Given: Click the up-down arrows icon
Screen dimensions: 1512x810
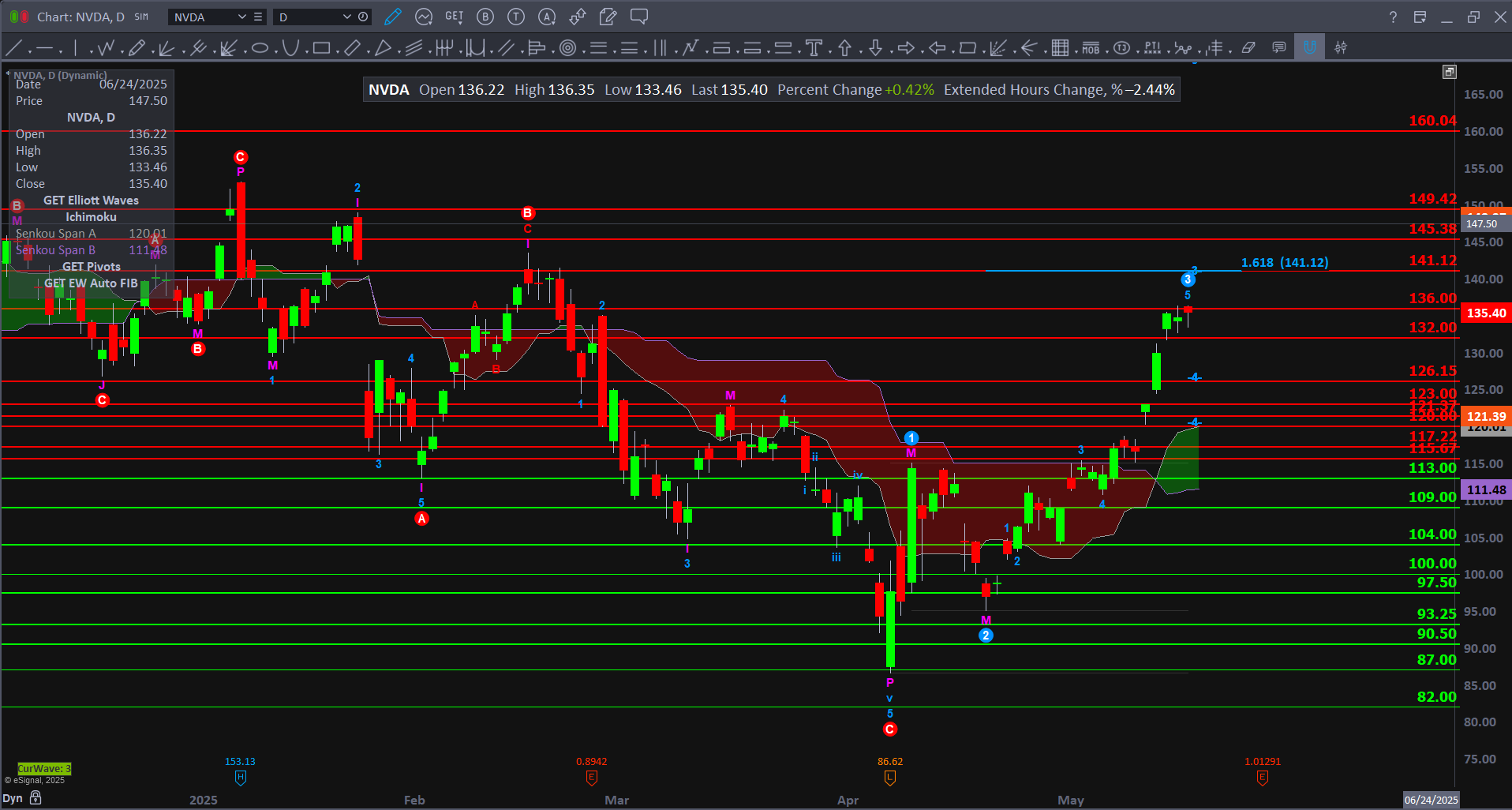Looking at the screenshot, I should click(578, 17).
